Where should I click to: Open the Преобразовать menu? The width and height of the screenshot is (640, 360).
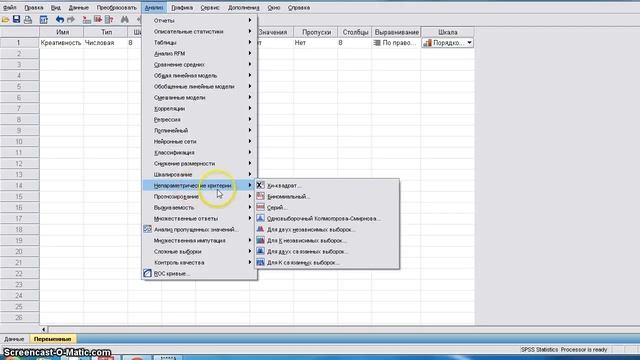[x=116, y=8]
